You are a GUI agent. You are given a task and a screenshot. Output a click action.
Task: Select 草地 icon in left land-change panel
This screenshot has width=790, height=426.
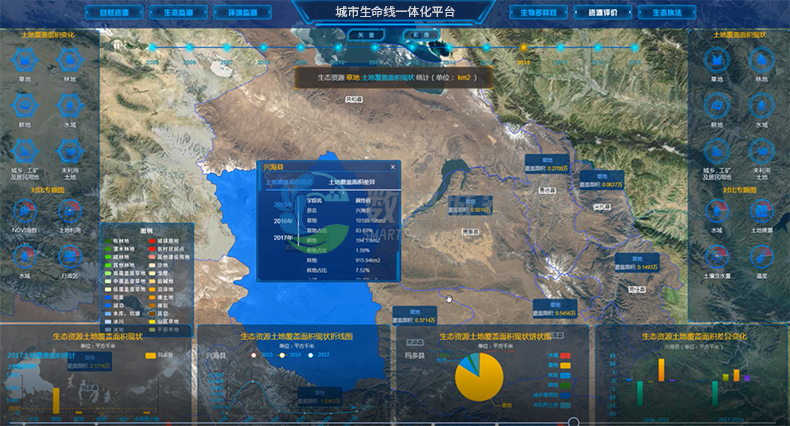point(21,60)
